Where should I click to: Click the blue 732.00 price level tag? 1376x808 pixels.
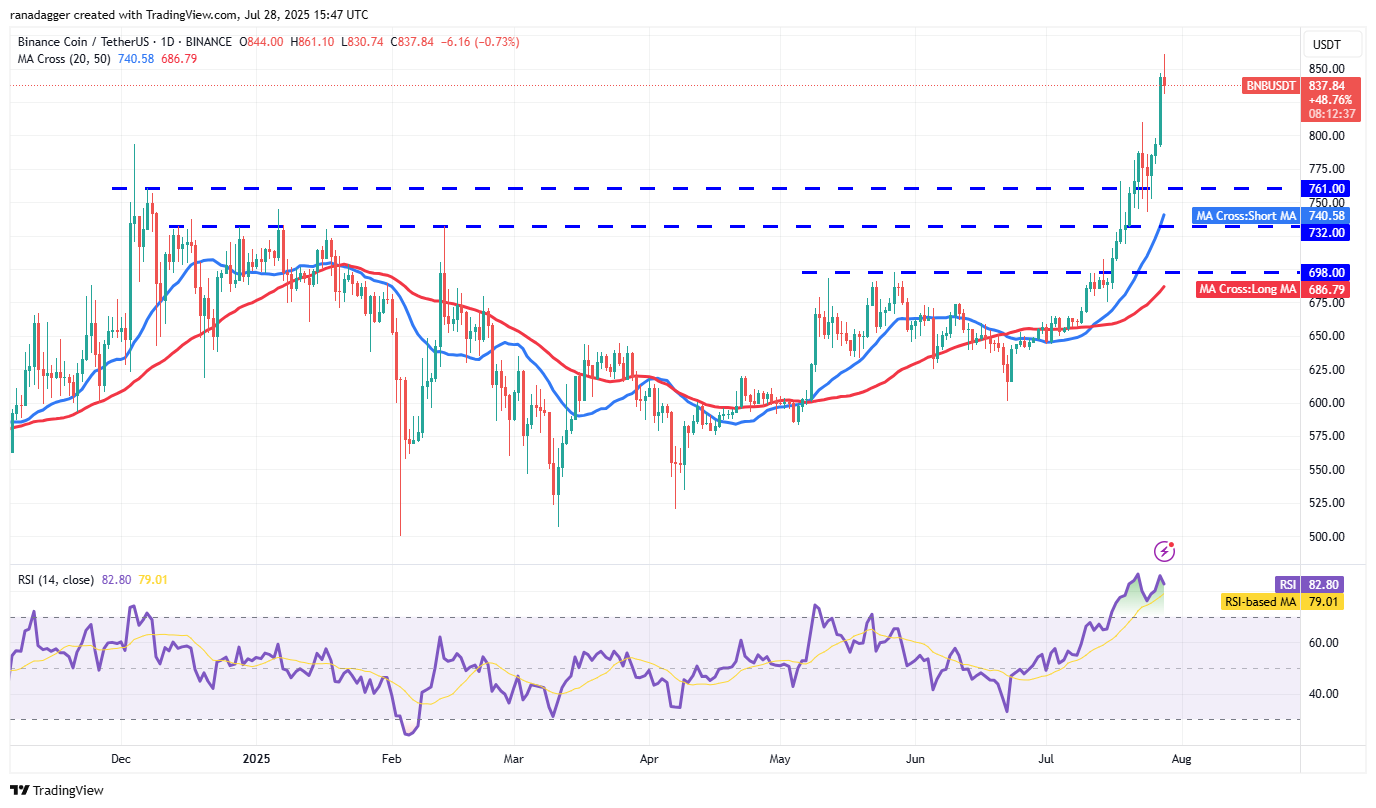tap(1329, 232)
